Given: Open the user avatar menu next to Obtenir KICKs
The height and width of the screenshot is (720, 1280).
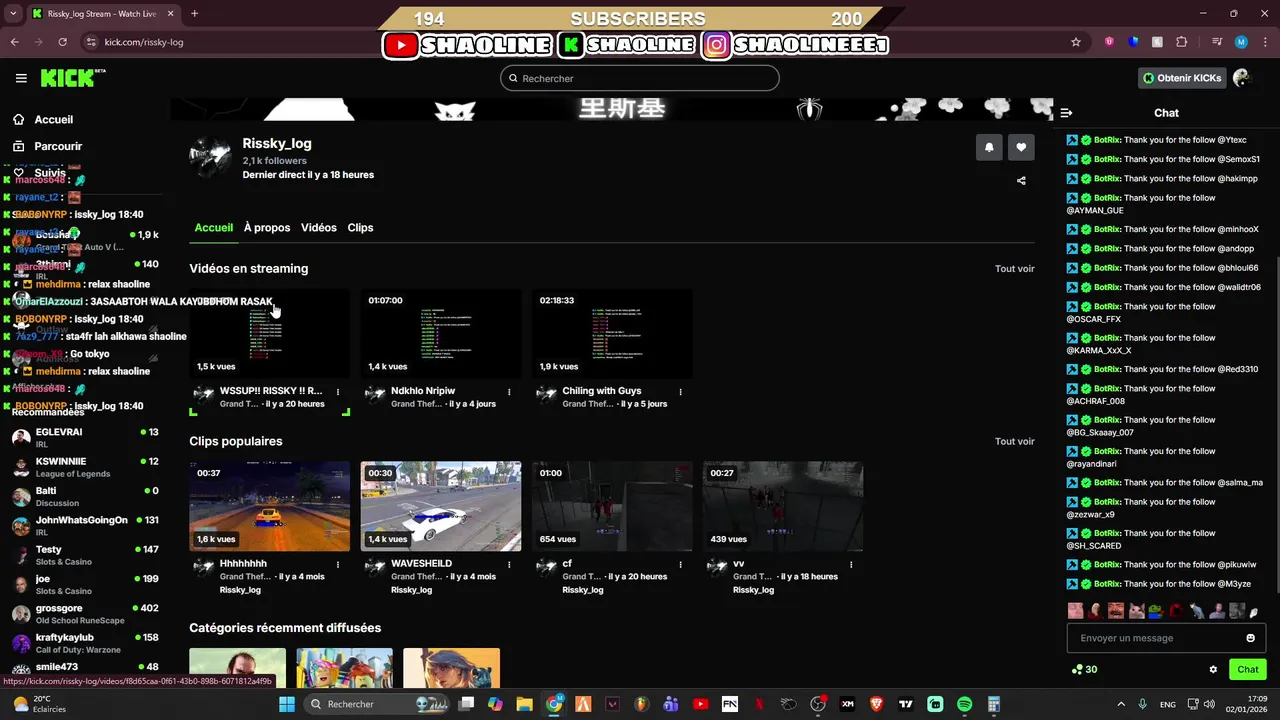Looking at the screenshot, I should (1242, 78).
